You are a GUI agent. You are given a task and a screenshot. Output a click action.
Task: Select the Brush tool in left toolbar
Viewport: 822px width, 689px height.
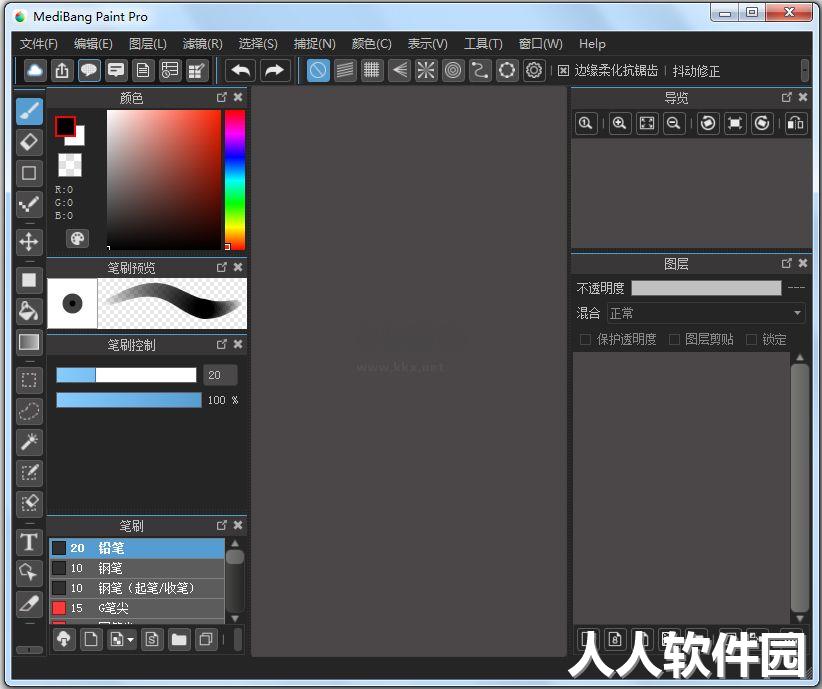pyautogui.click(x=29, y=112)
